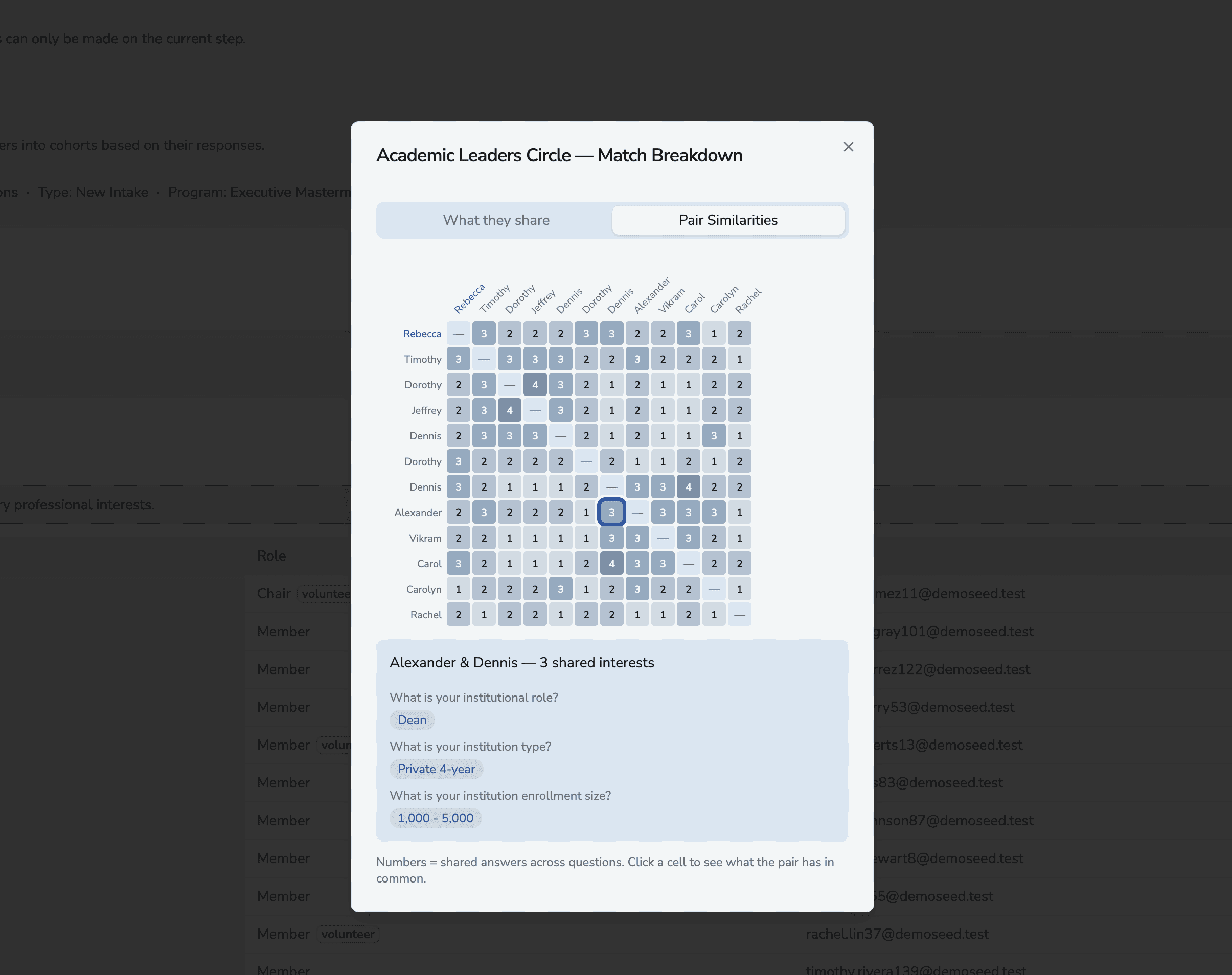Click the 1,000 - 5,000 enrollment chip
Image resolution: width=1232 pixels, height=975 pixels.
435,818
